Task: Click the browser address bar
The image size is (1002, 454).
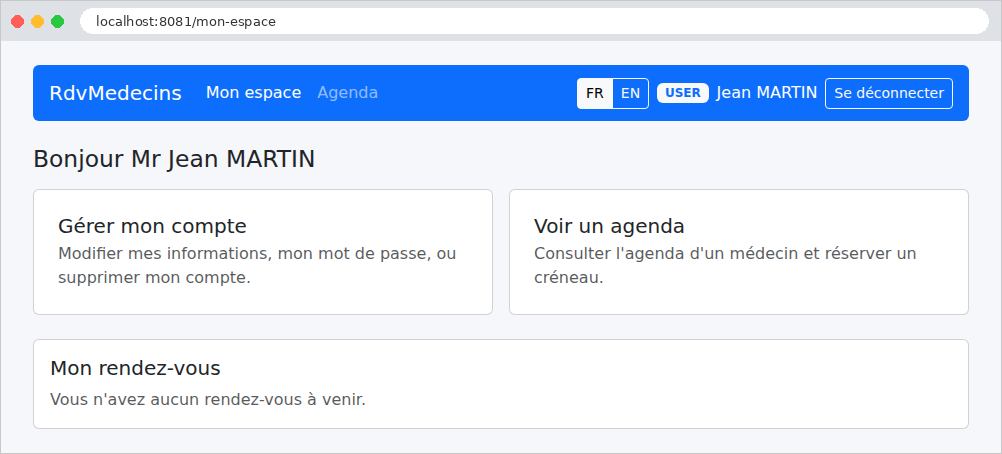Action: click(534, 21)
